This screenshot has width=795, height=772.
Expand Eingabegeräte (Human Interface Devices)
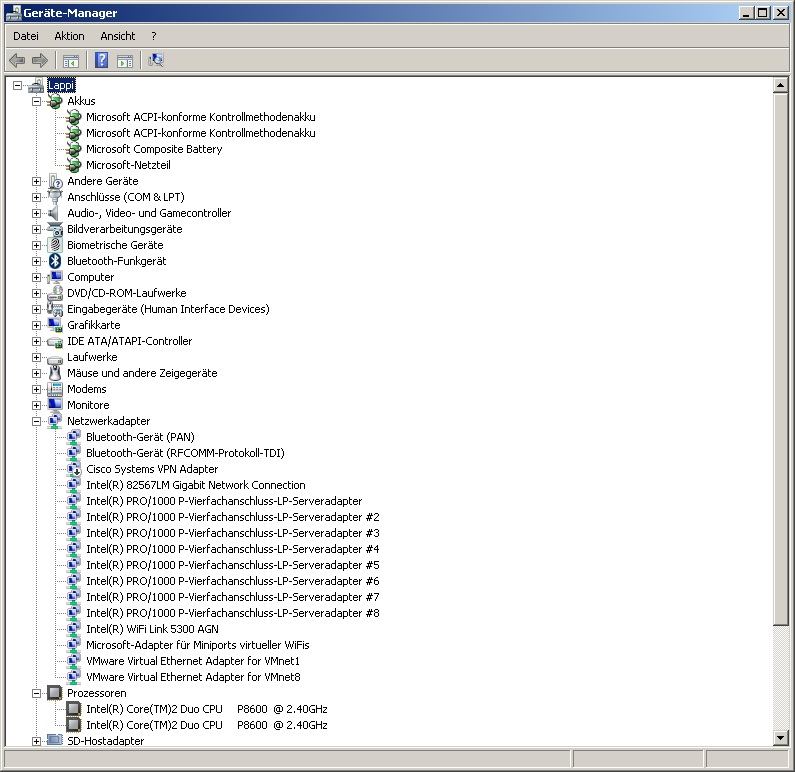37,309
